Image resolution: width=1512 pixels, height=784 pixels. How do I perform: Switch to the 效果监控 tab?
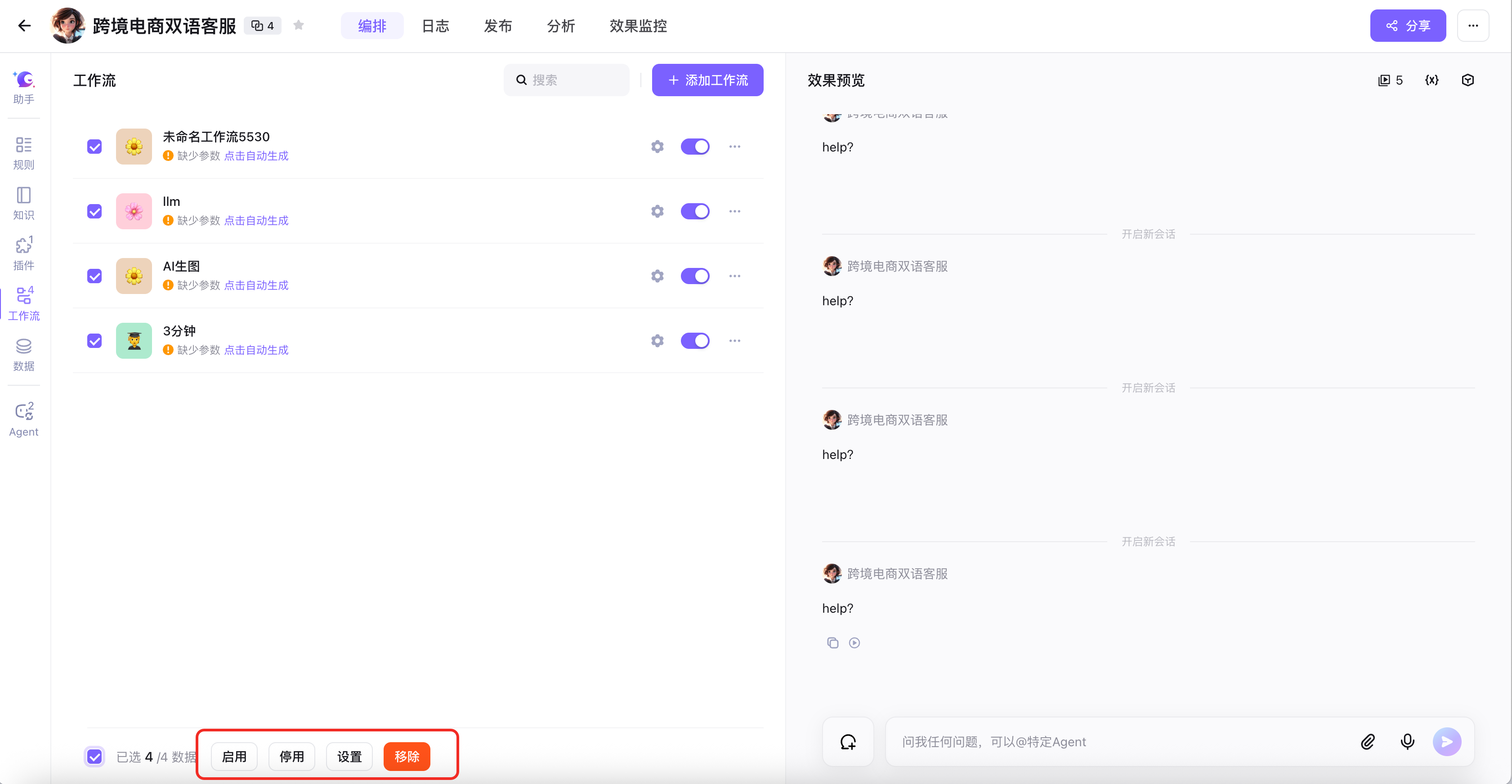click(x=638, y=26)
